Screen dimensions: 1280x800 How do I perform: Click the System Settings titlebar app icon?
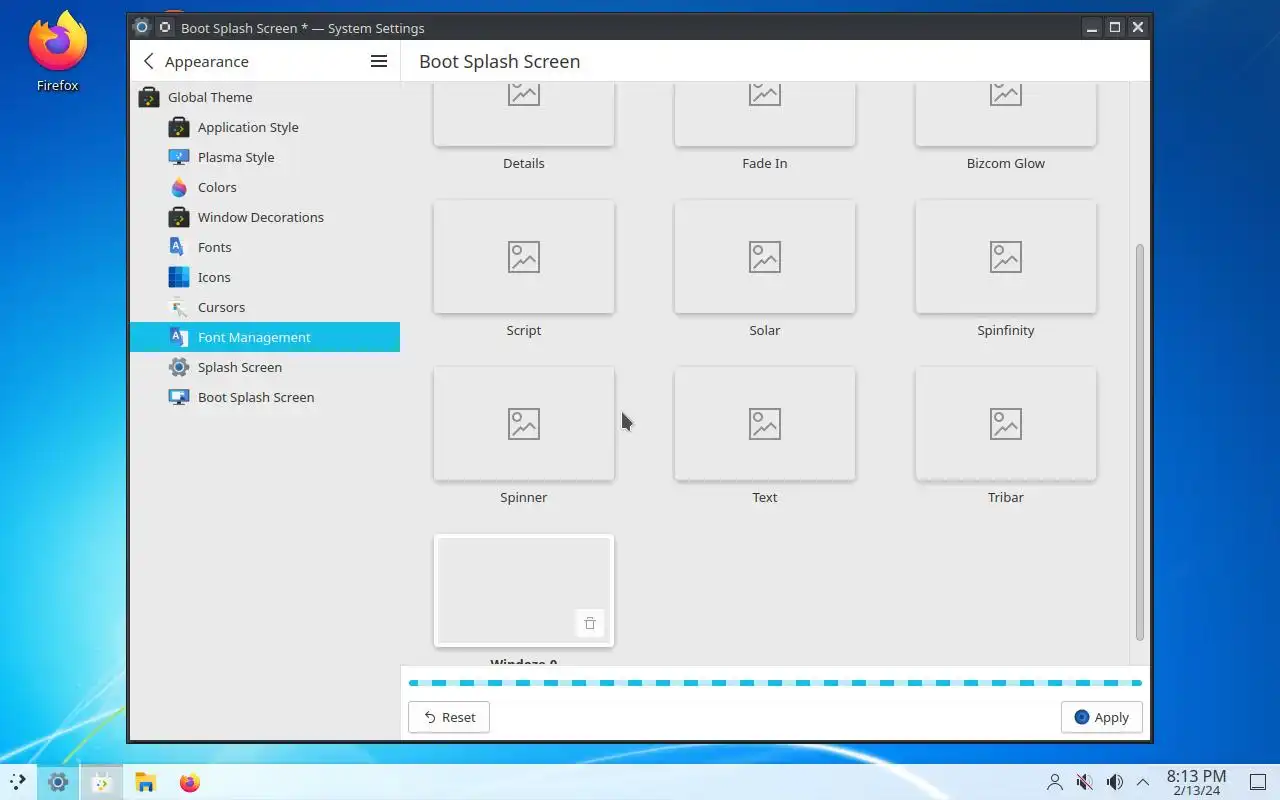(141, 28)
